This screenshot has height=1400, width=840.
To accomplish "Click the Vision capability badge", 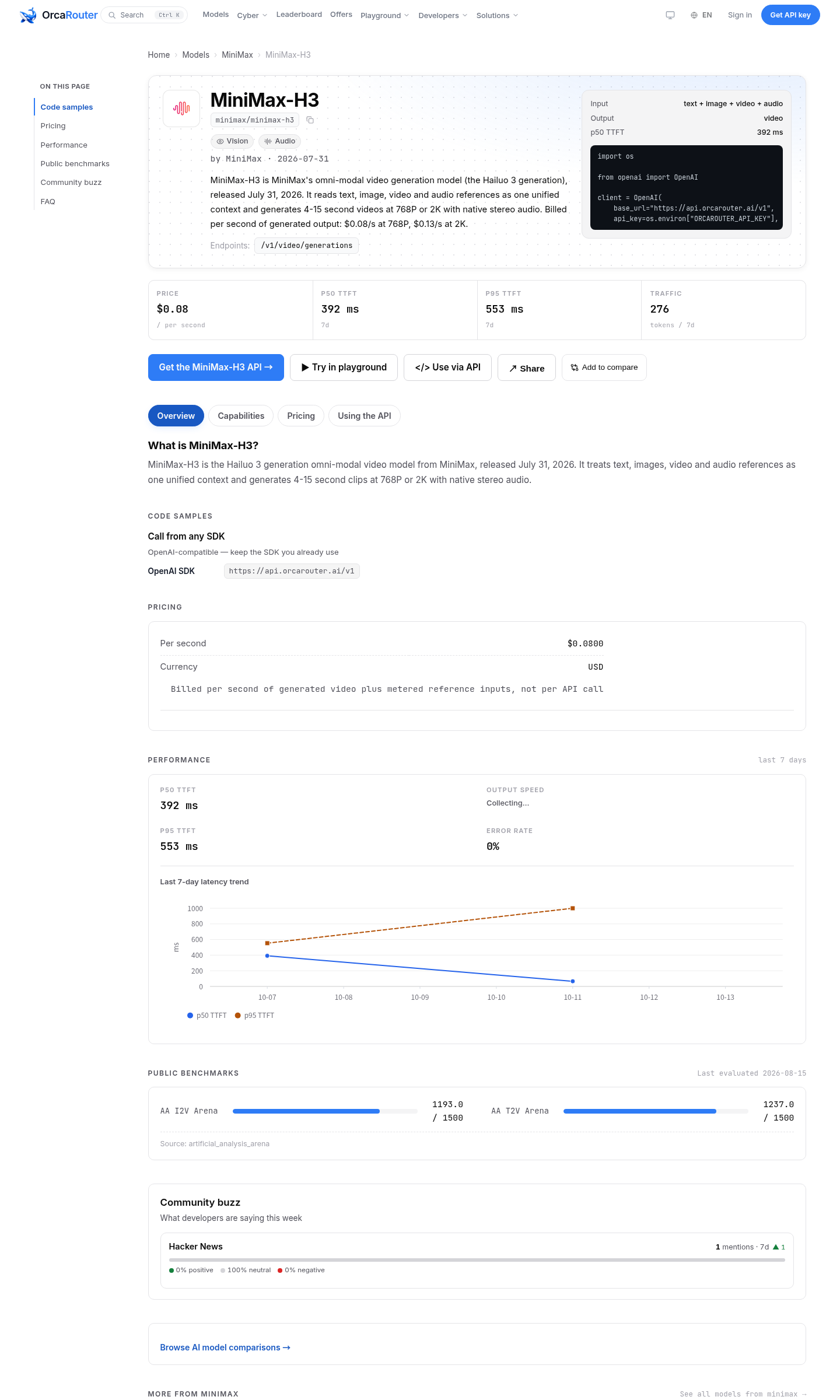I will (232, 141).
